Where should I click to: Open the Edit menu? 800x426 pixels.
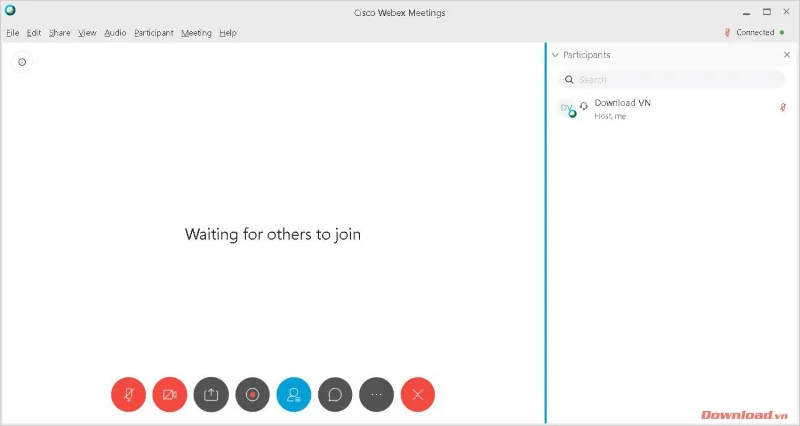coord(34,33)
